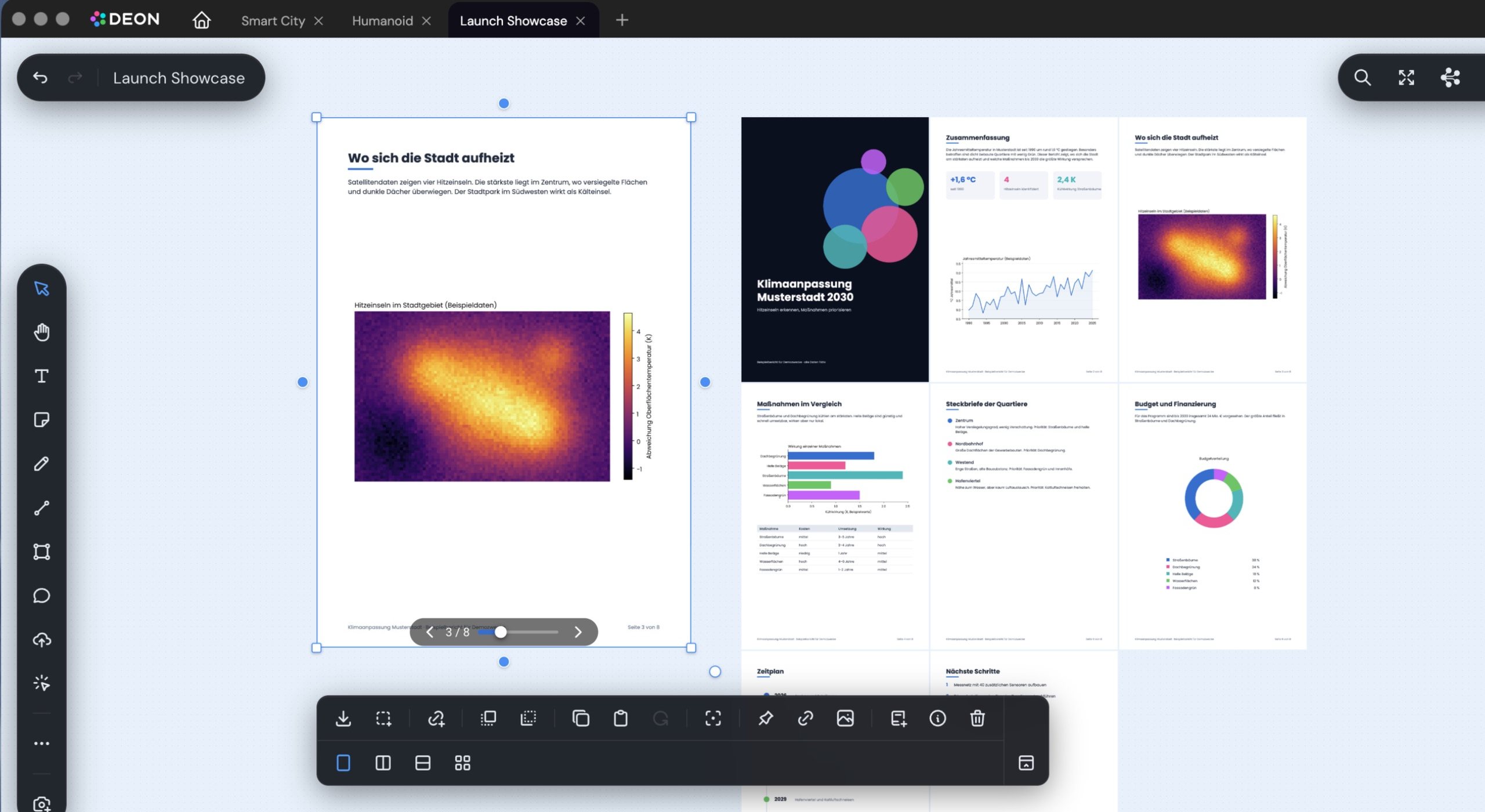Open canvas search

[1363, 77]
